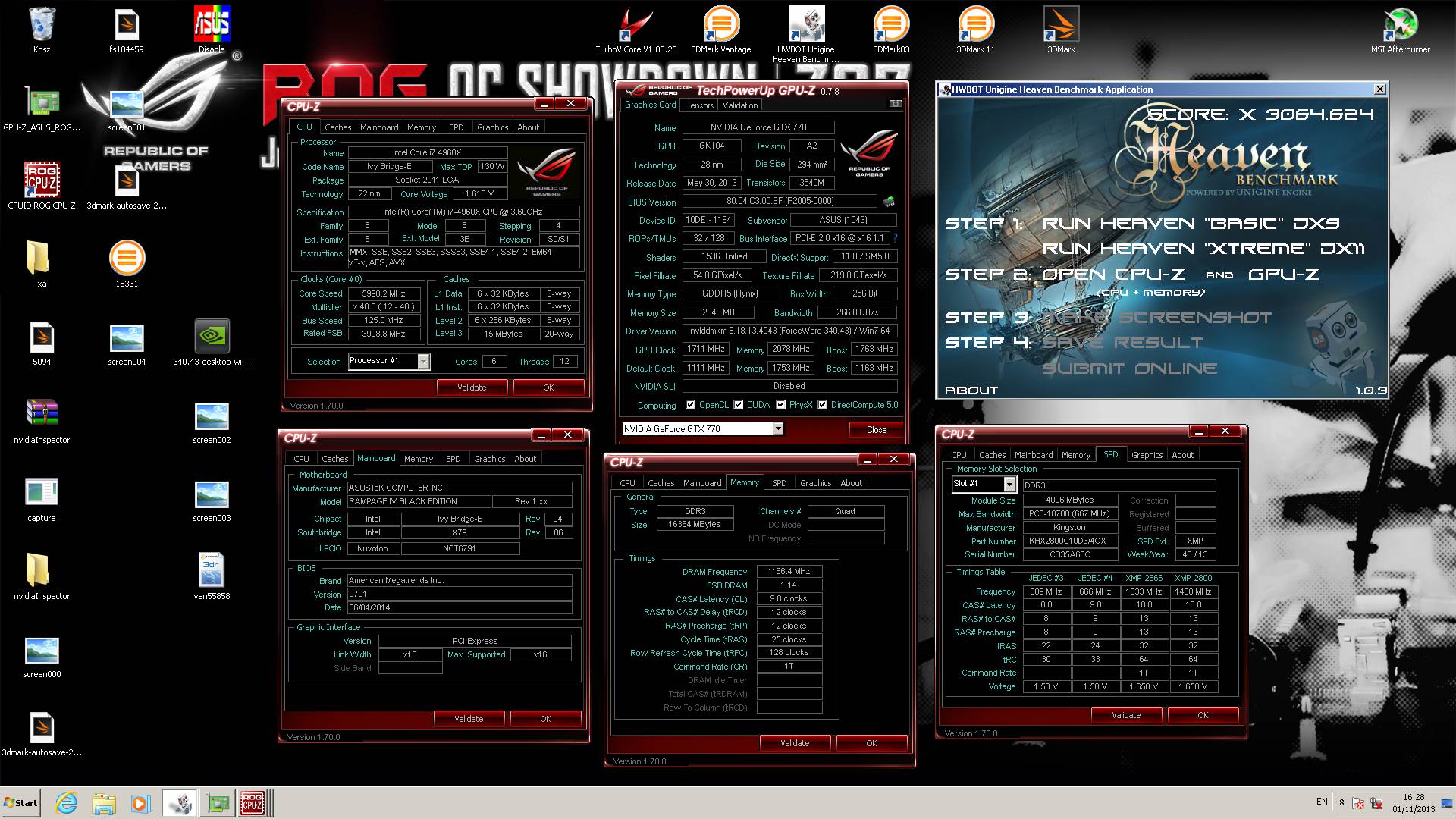Click Validate in the CPU-Z CPU window

tap(472, 388)
